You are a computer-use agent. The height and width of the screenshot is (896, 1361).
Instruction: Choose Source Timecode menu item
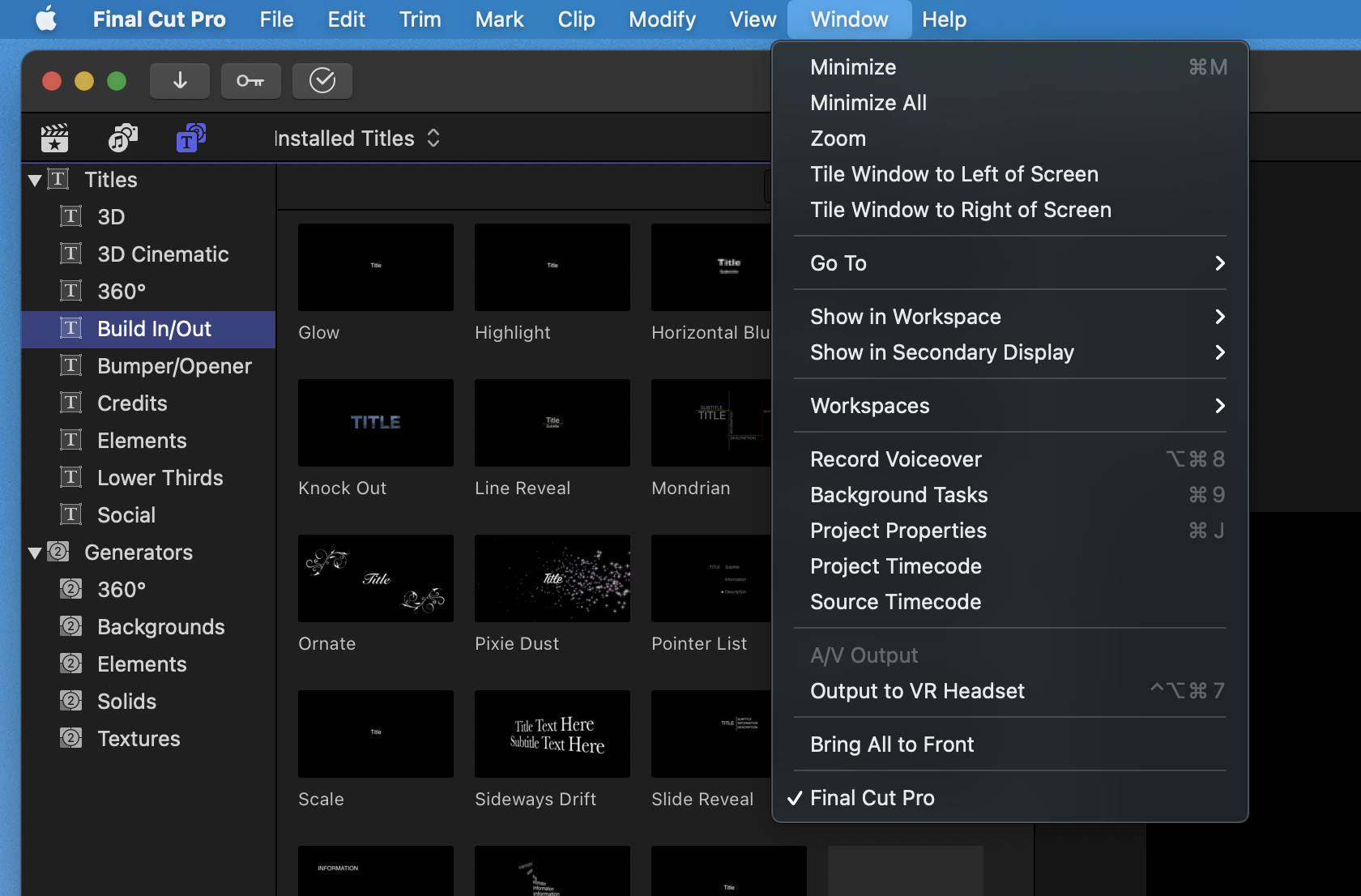(x=1010, y=602)
